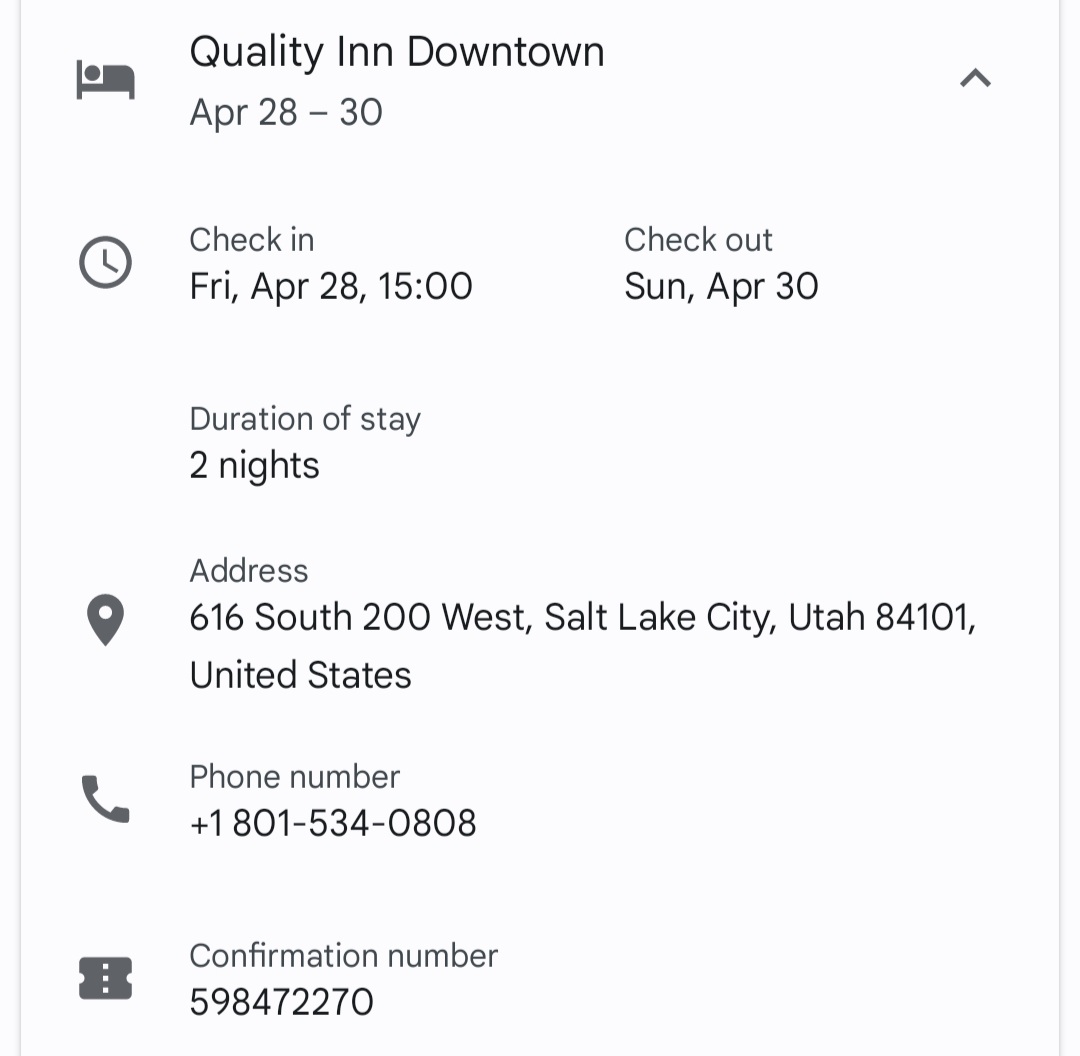This screenshot has width=1080, height=1056.
Task: Click the hotel bed icon
Action: [x=105, y=80]
